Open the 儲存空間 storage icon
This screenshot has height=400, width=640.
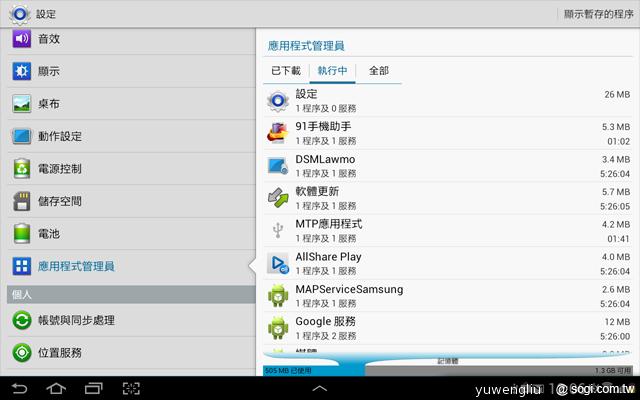22,201
